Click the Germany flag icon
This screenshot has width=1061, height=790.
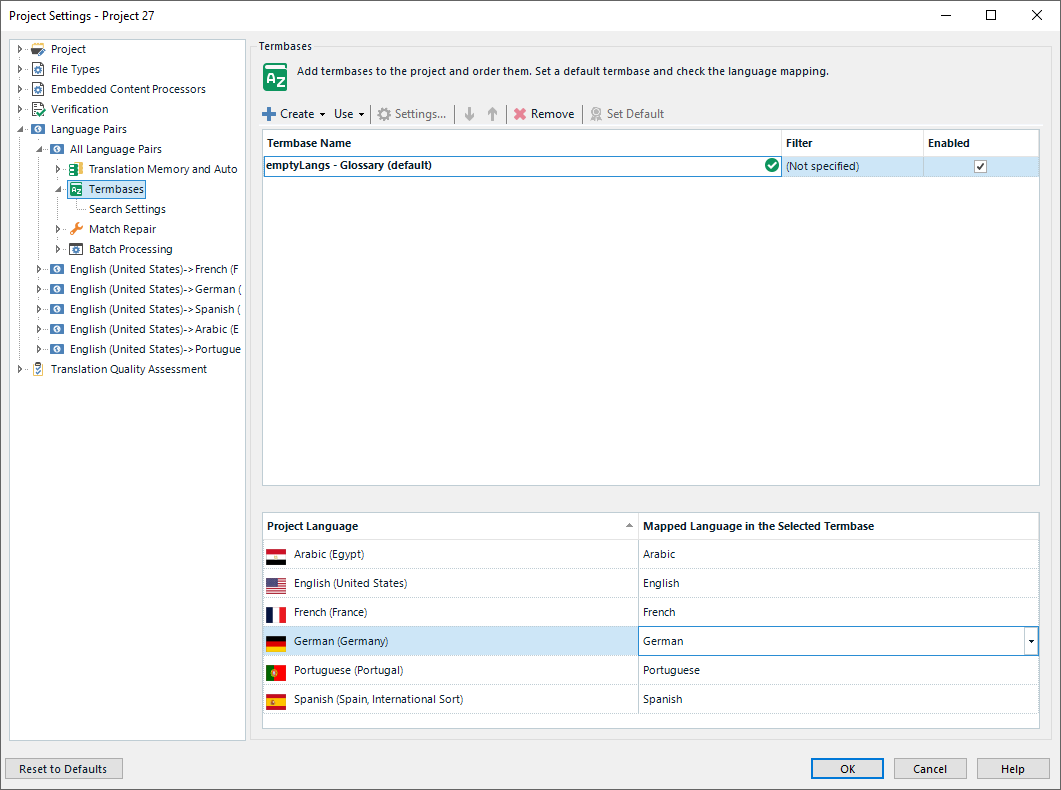click(x=276, y=644)
